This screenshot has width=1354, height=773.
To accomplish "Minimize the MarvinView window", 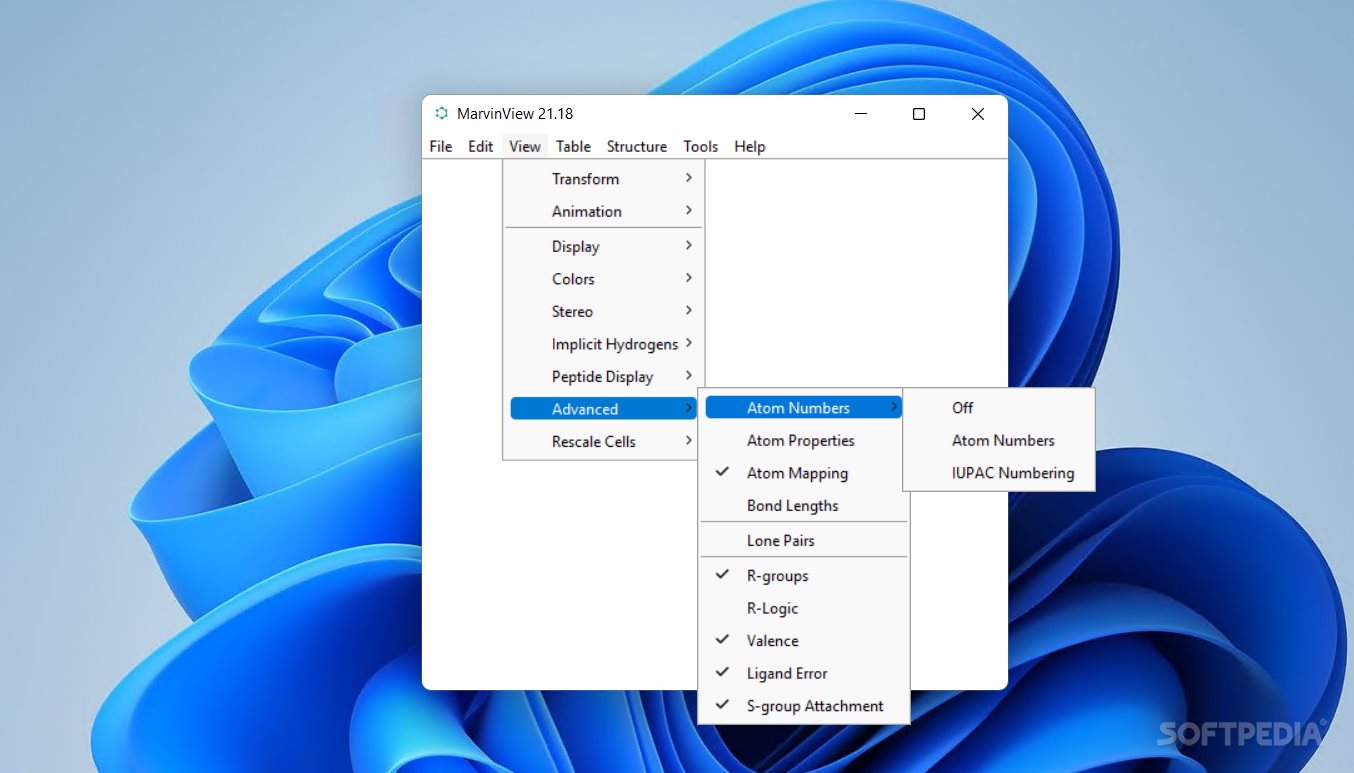I will coord(860,114).
